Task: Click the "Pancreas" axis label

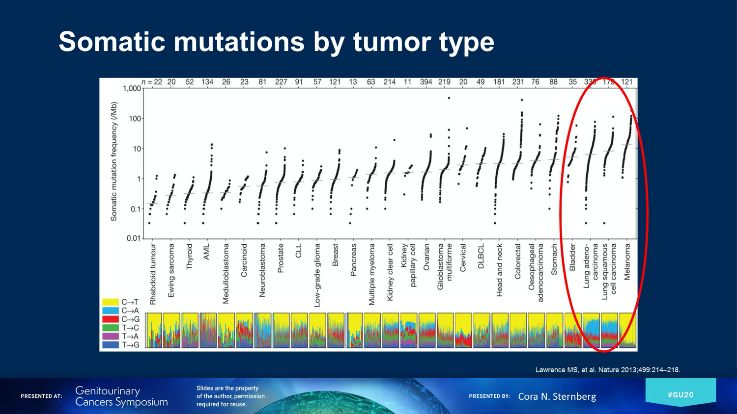Action: pos(353,259)
